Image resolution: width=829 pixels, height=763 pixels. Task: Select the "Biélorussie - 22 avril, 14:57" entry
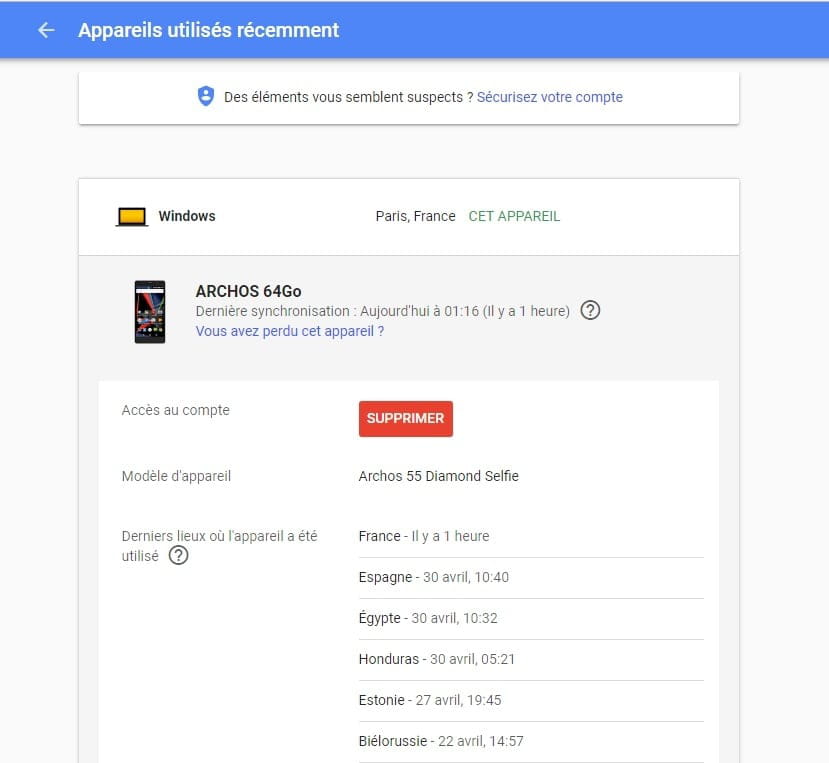[531, 741]
